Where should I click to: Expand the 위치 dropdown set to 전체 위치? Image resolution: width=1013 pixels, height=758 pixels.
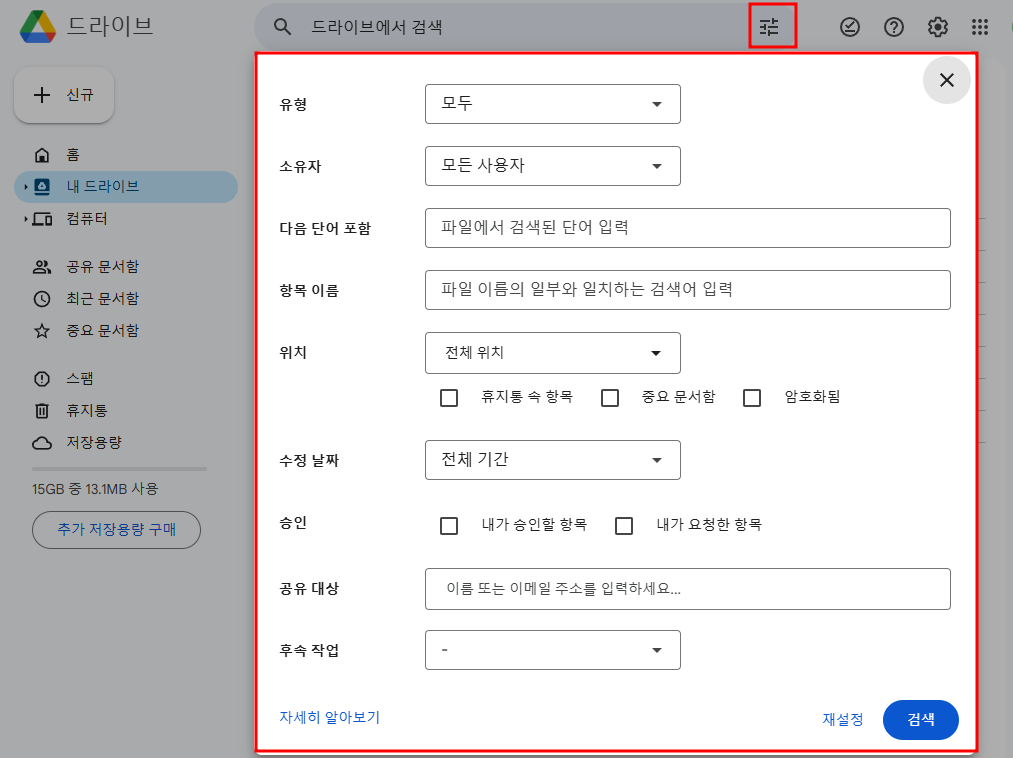553,353
